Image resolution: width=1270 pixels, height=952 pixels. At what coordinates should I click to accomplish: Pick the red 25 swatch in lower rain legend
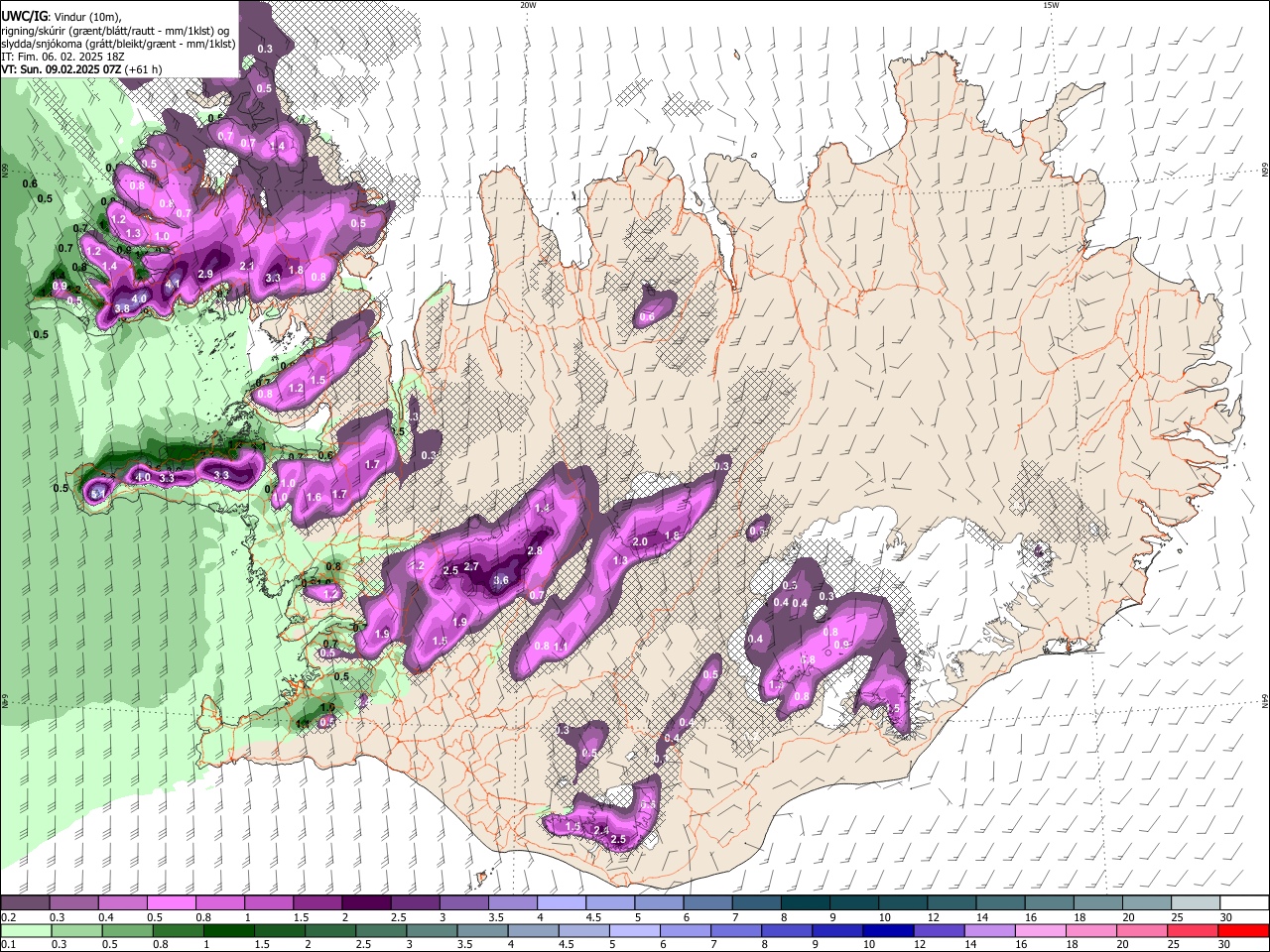click(1194, 931)
